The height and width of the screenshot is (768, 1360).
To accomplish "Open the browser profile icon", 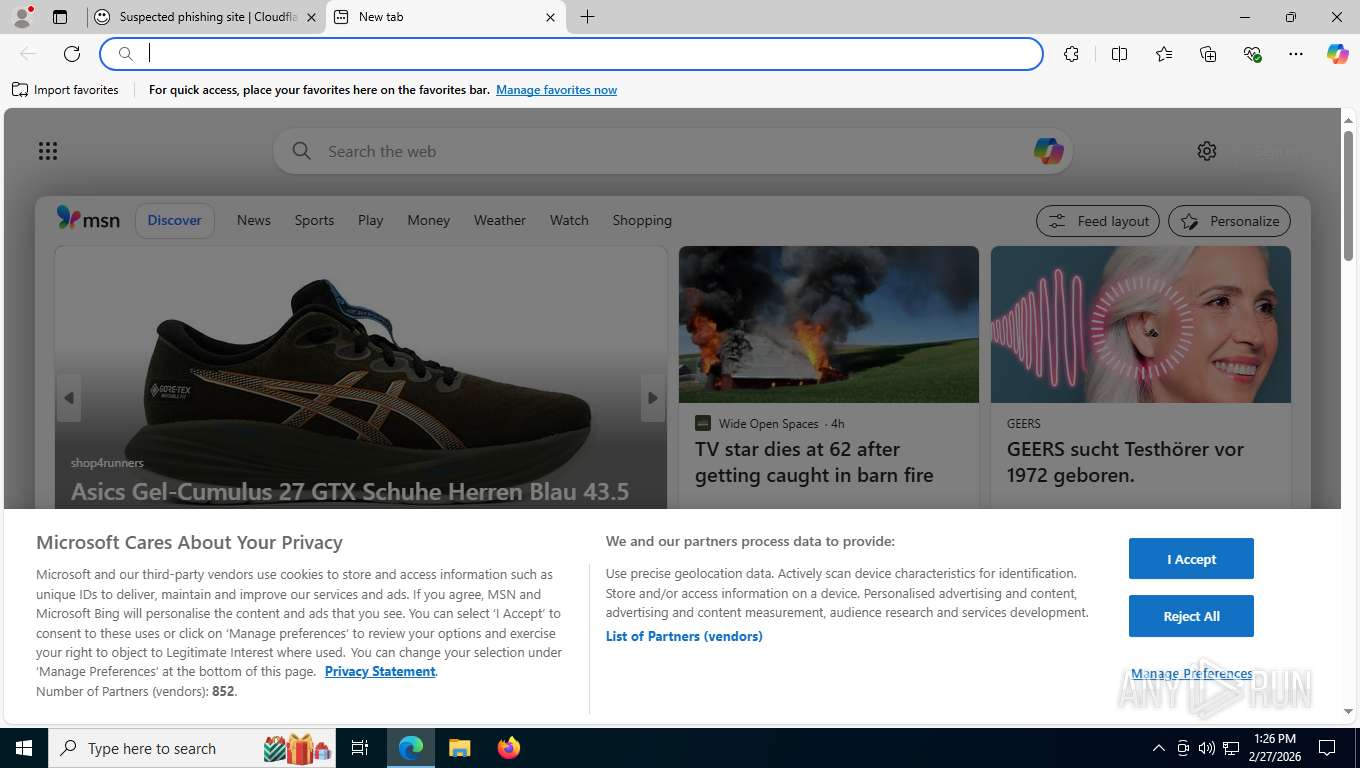I will (22, 17).
